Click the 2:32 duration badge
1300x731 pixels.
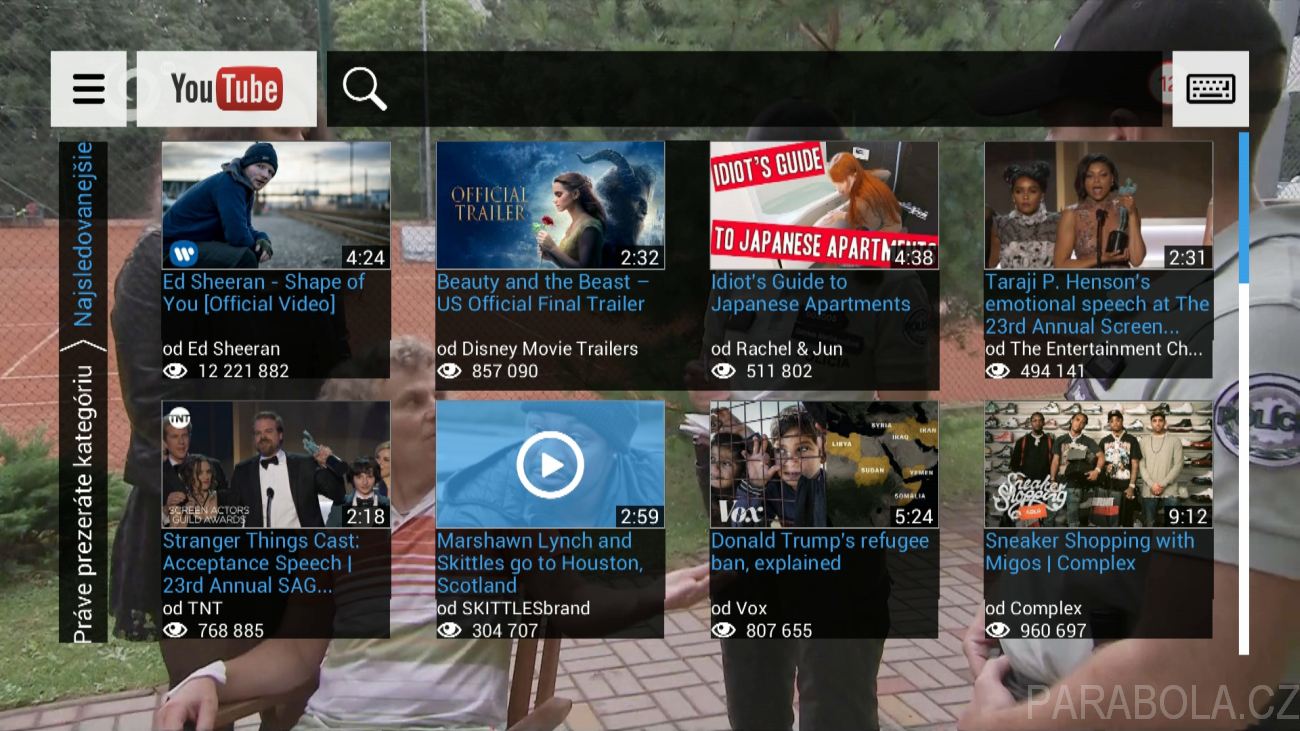coord(639,257)
